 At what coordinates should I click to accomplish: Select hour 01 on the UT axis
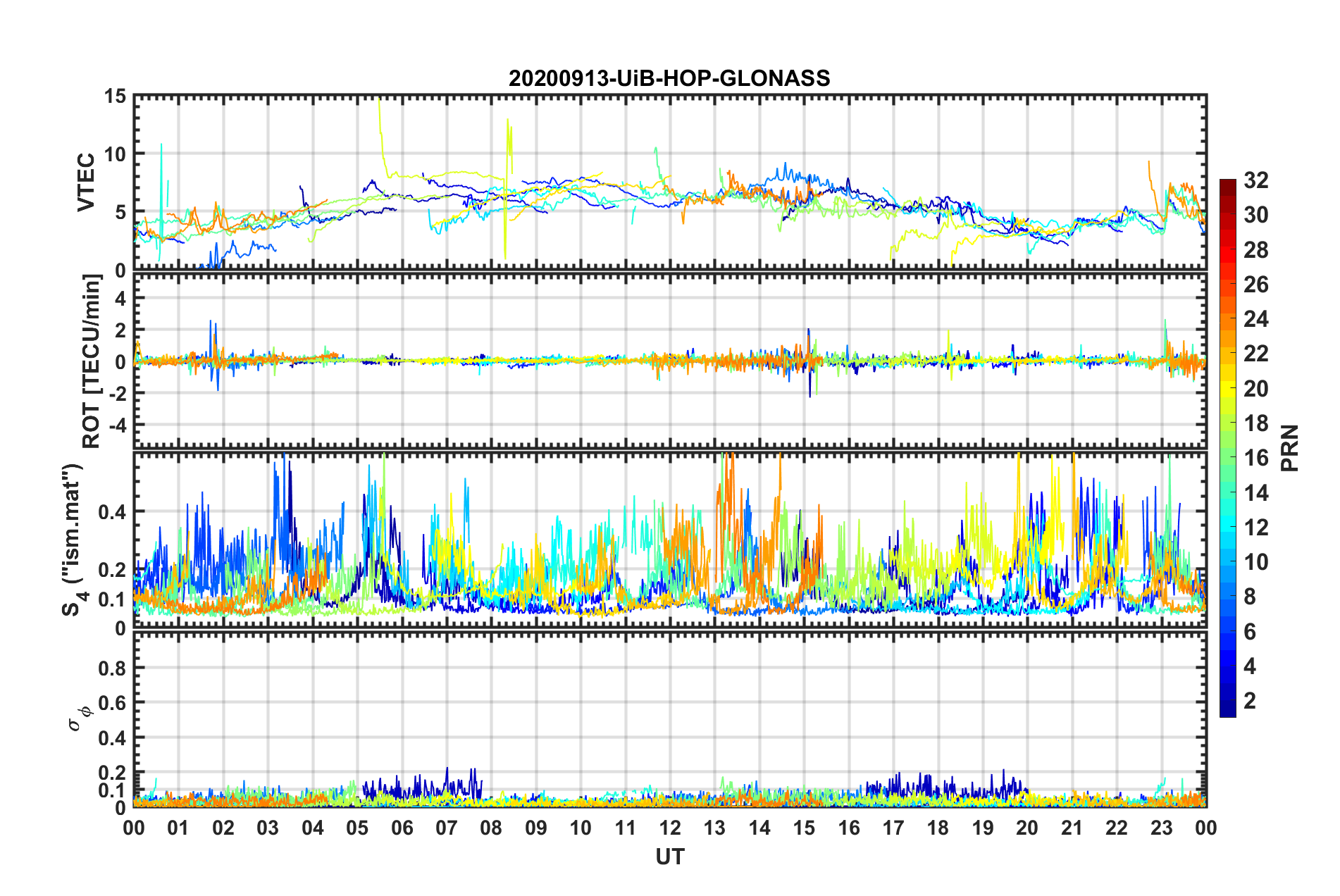178,828
